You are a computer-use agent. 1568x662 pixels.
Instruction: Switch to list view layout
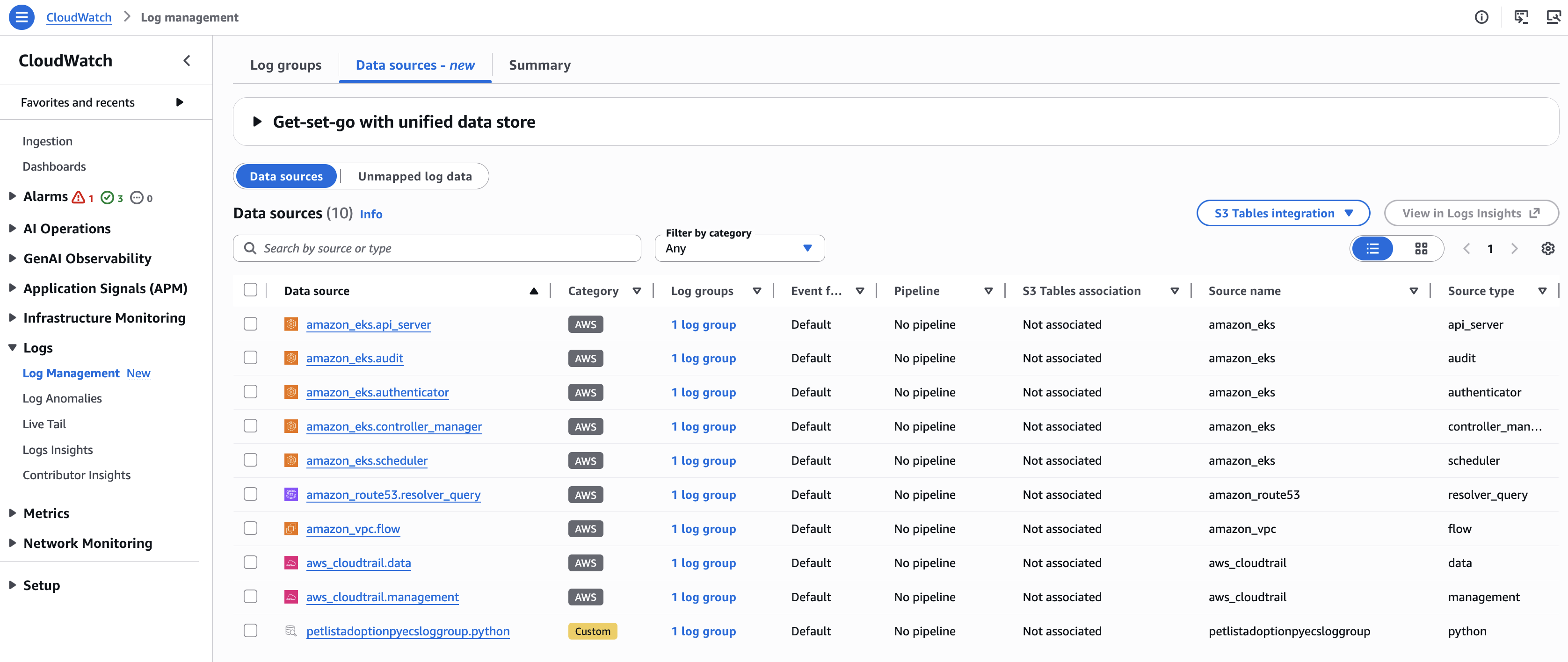1372,248
